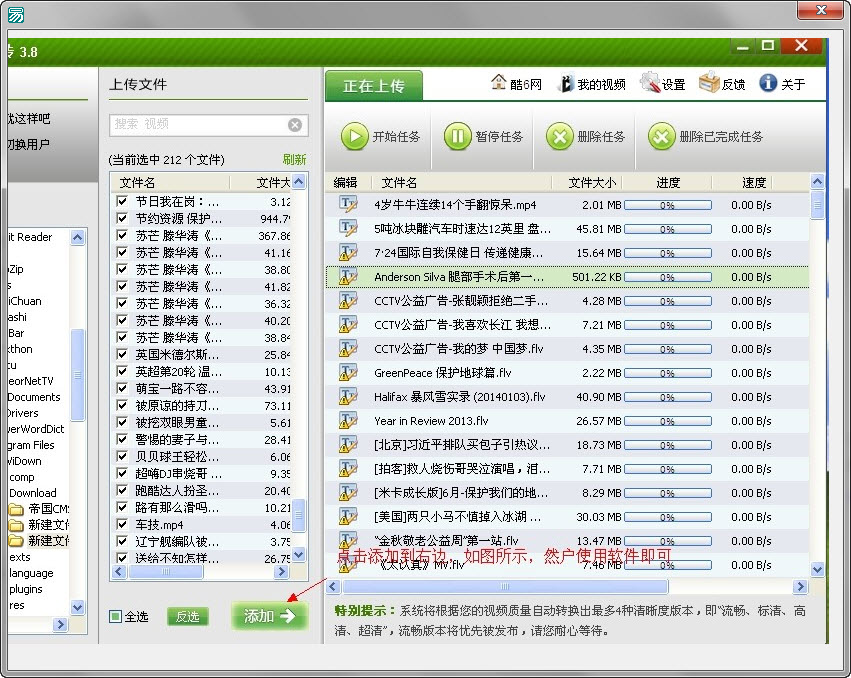Click the 搜索 视频 search input field

click(x=198, y=124)
